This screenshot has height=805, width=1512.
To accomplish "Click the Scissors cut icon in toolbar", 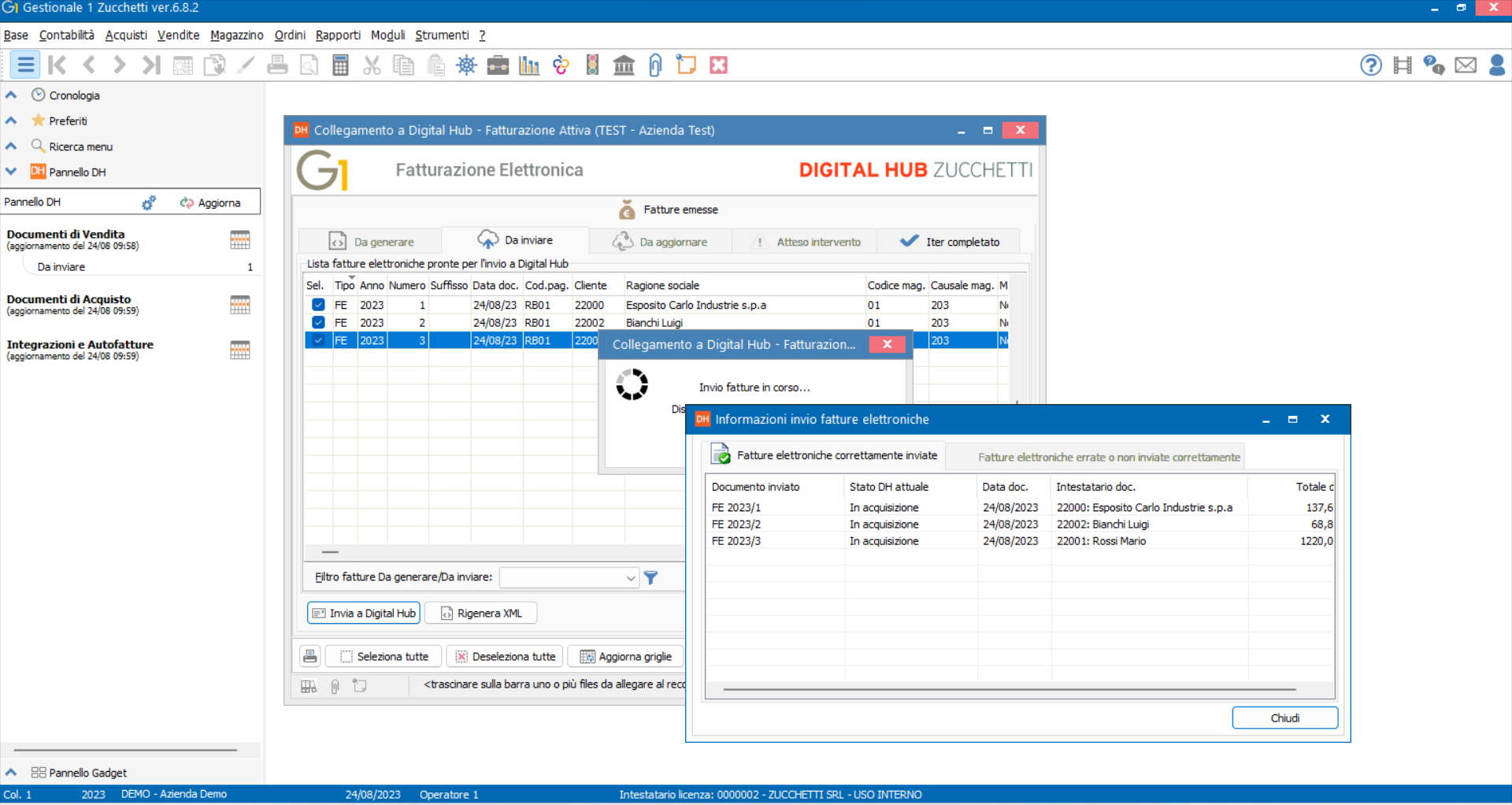I will click(x=372, y=65).
